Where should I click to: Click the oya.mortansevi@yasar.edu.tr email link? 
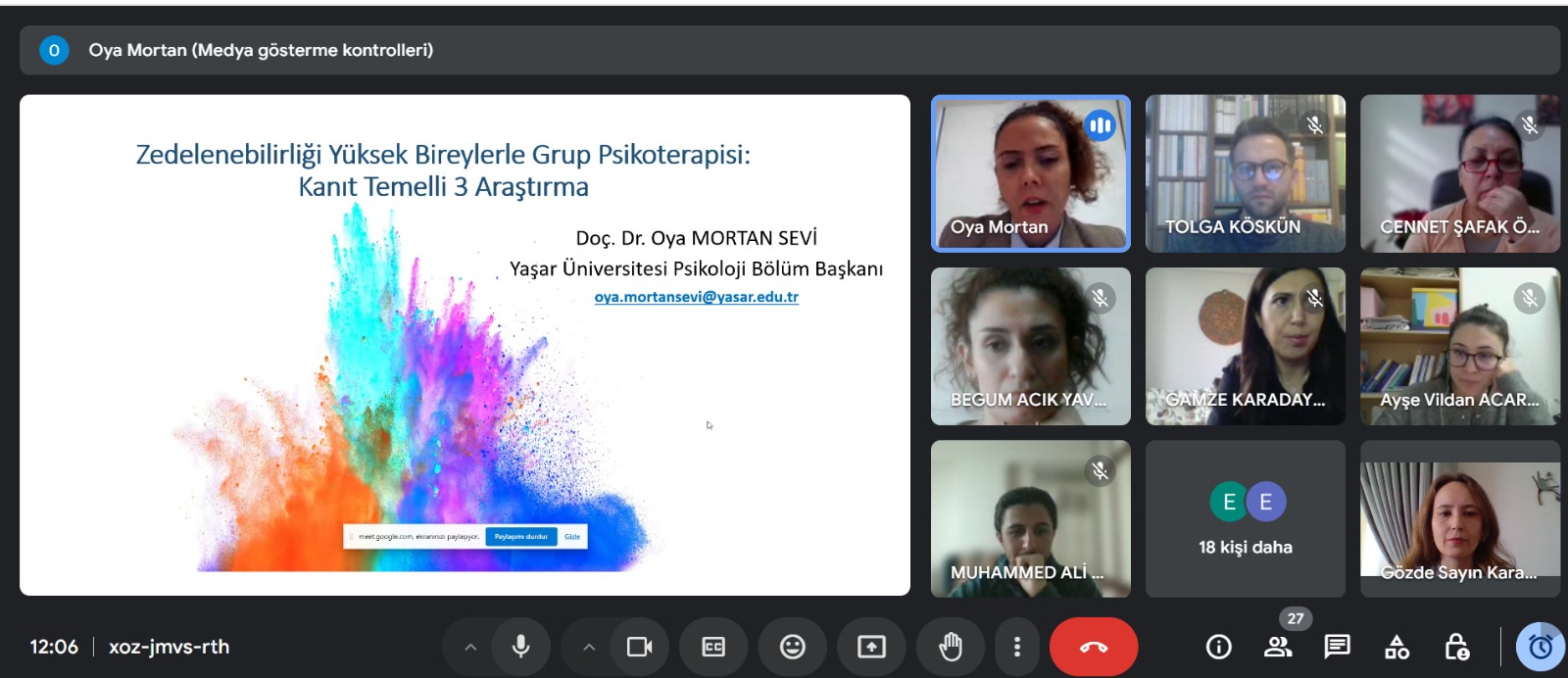pyautogui.click(x=696, y=297)
